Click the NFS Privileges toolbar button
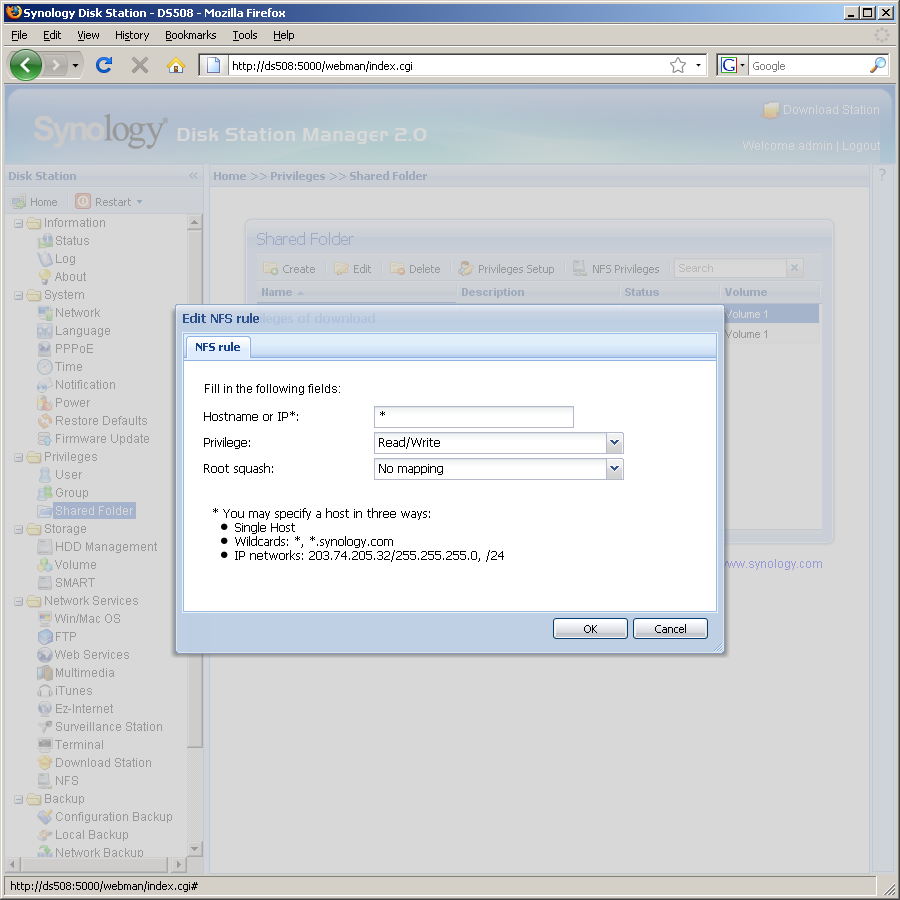 pyautogui.click(x=616, y=269)
